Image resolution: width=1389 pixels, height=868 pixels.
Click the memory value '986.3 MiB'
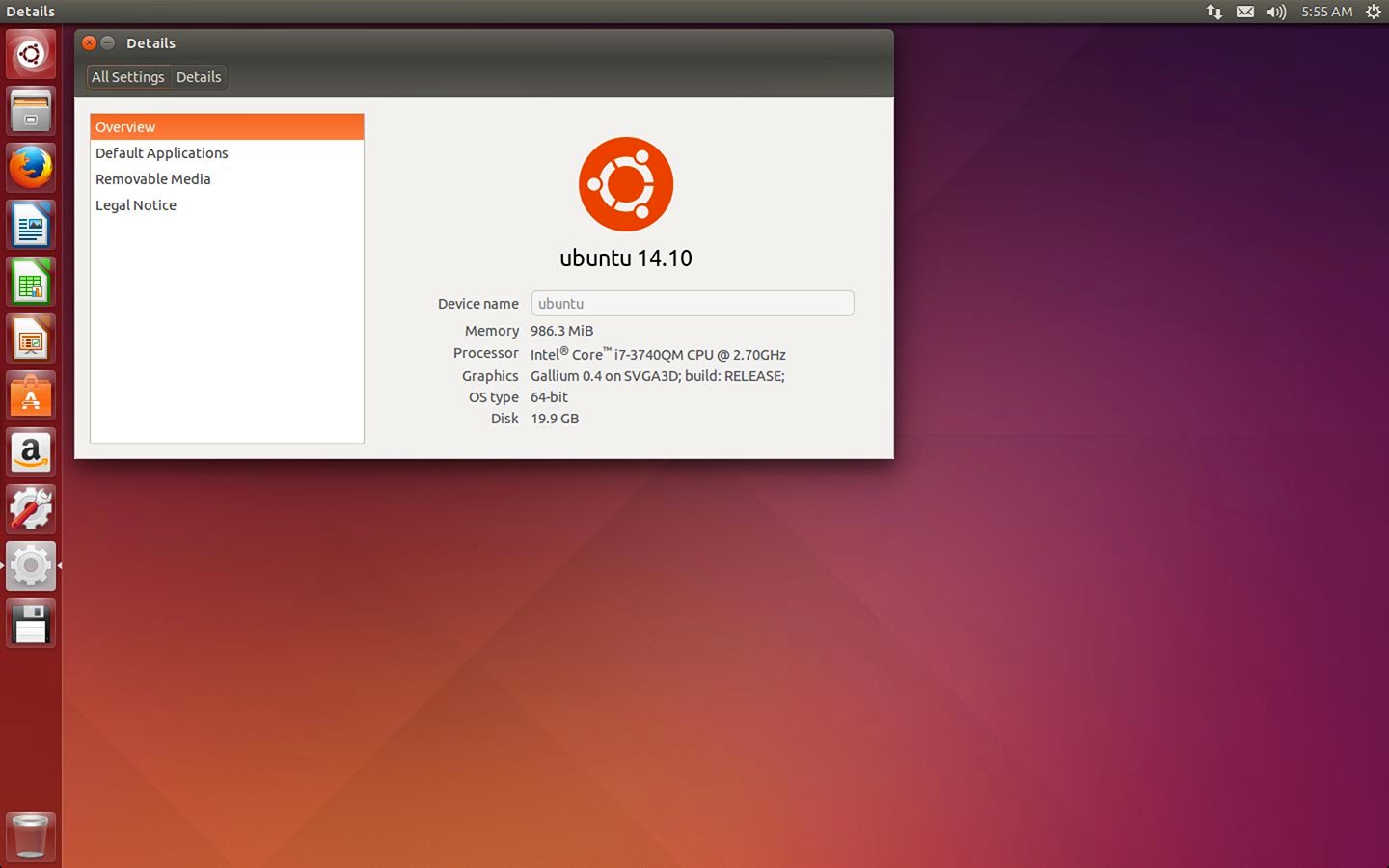coord(561,331)
